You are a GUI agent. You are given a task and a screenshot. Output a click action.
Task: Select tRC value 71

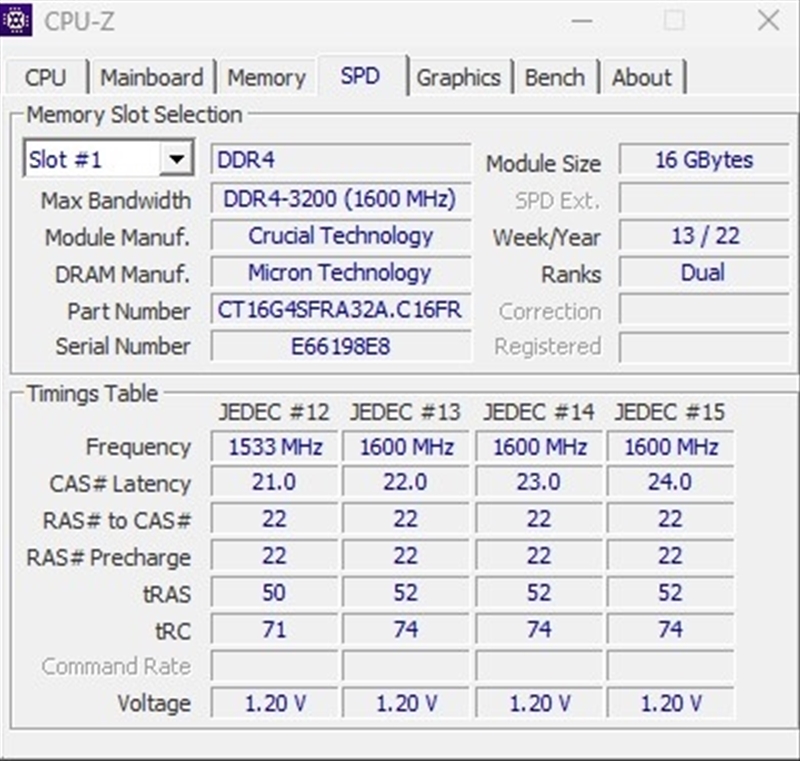click(x=274, y=629)
